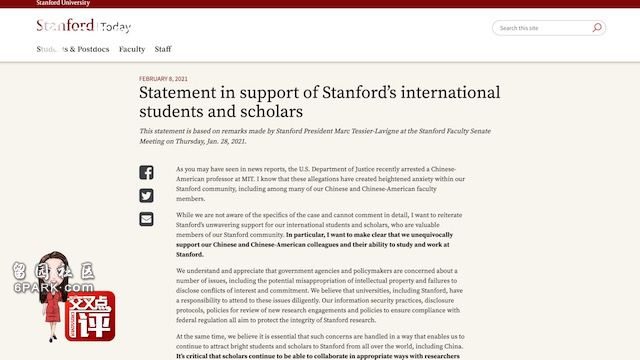
Task: Go to the Staff section
Action: pyautogui.click(x=163, y=49)
